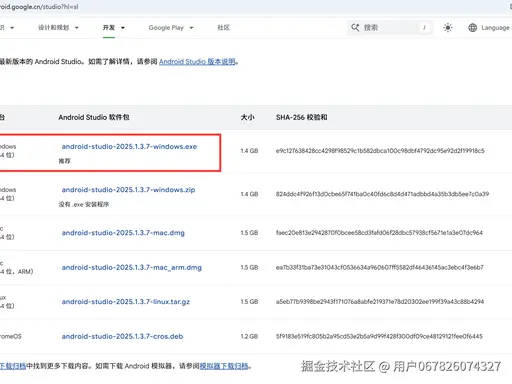Image resolution: width=512 pixels, height=384 pixels.
Task: Click the 大小 column header
Action: point(247,117)
